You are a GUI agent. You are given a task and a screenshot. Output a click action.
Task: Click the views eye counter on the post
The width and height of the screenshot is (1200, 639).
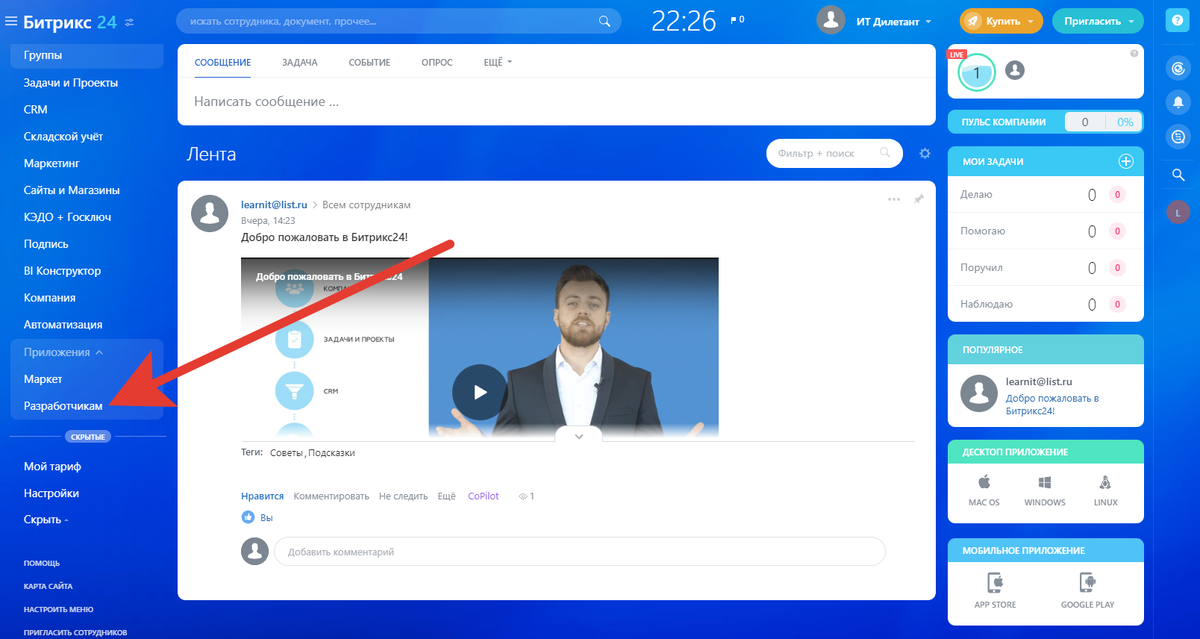(x=526, y=496)
